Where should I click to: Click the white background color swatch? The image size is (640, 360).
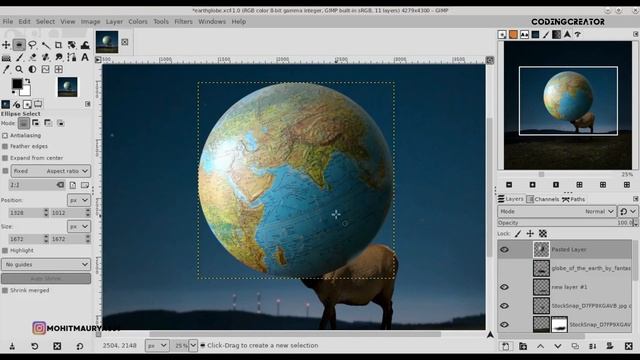26,91
